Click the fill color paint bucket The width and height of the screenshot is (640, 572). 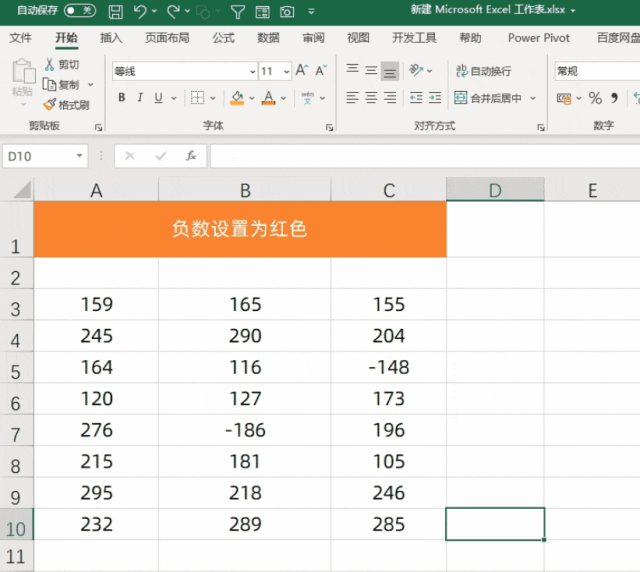[x=236, y=98]
